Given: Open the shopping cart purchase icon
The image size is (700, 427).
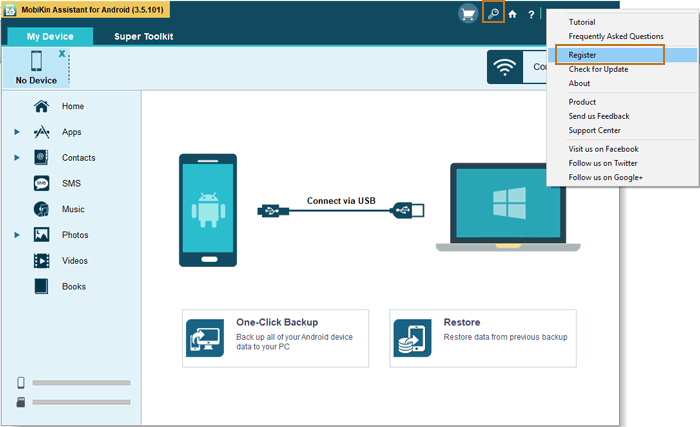Looking at the screenshot, I should tap(468, 14).
